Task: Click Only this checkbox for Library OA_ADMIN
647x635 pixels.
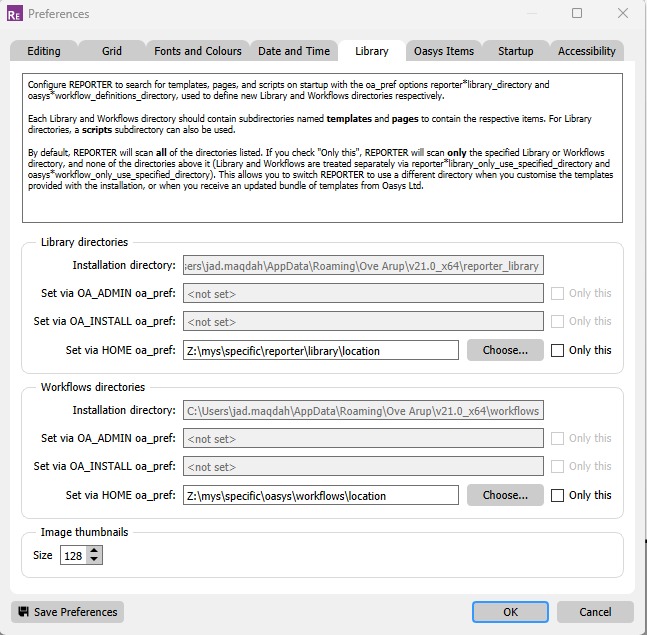Action: tap(557, 293)
